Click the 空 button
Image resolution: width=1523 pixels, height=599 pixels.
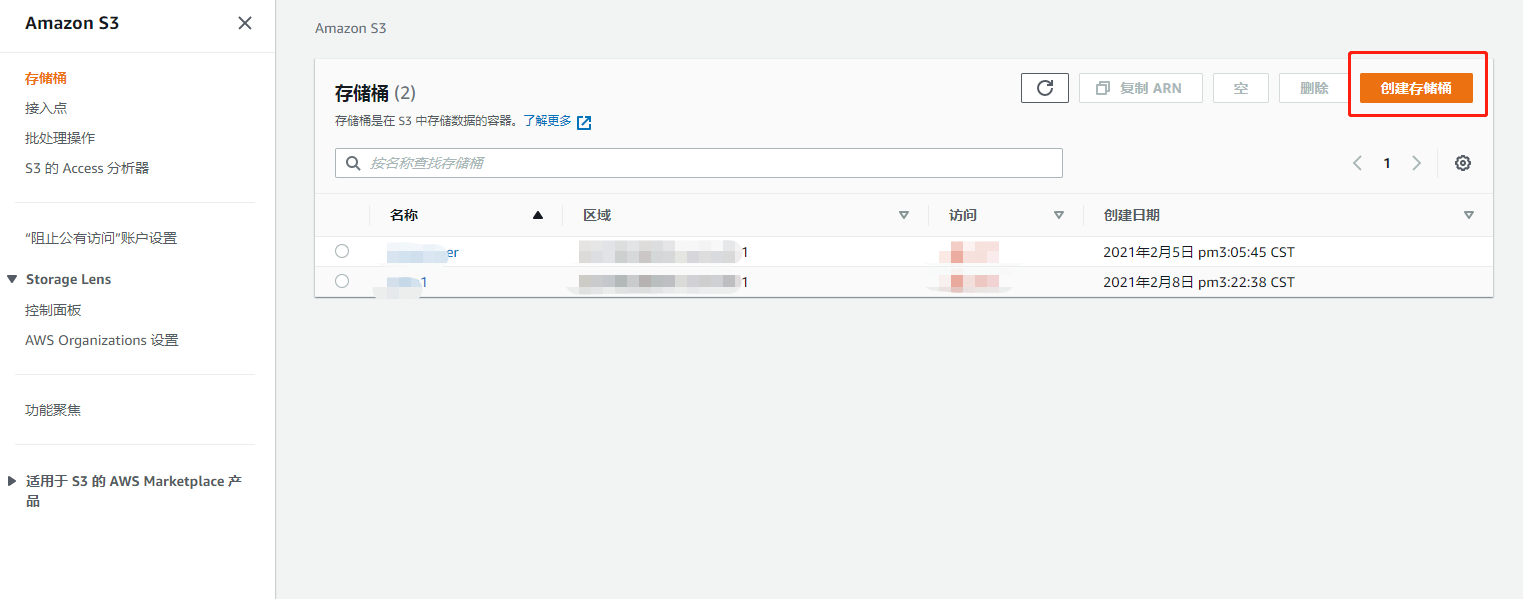point(1241,88)
